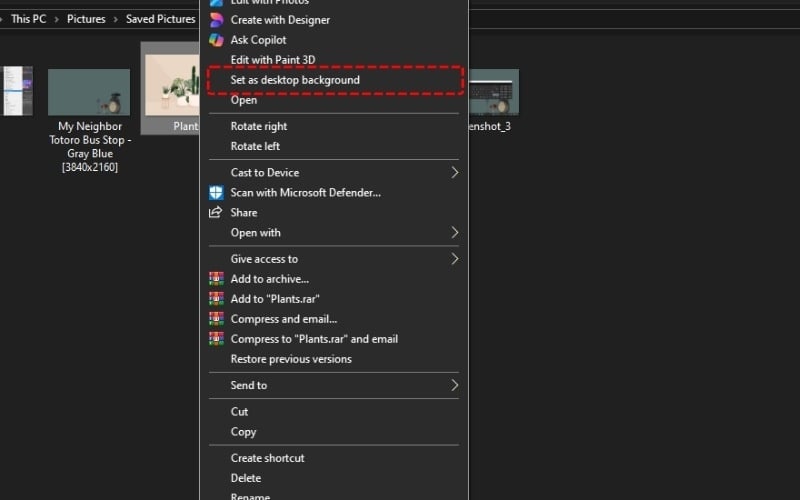Select Rotate right from the menu
The height and width of the screenshot is (500, 800).
click(x=259, y=126)
